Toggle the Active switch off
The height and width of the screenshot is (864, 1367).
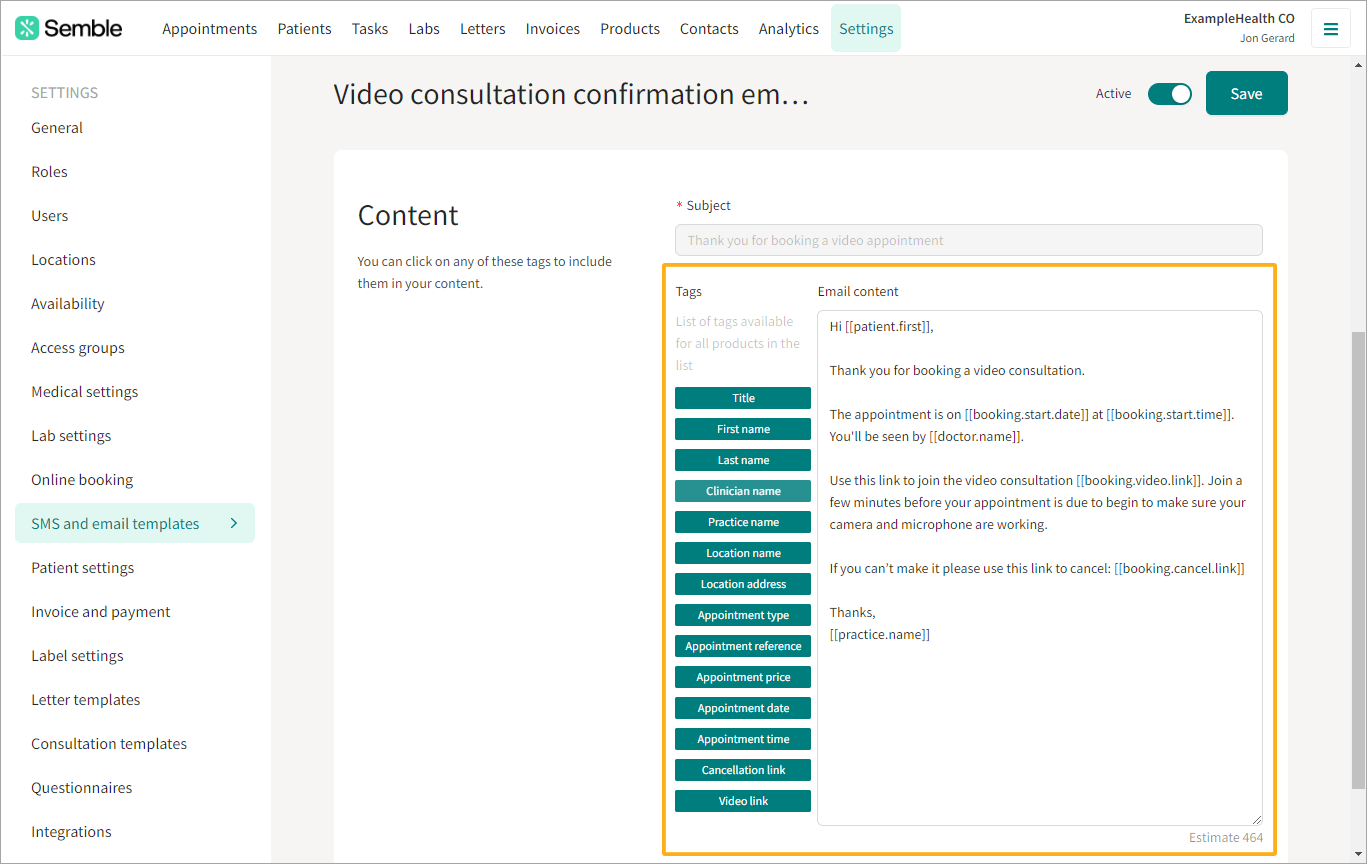[1169, 94]
